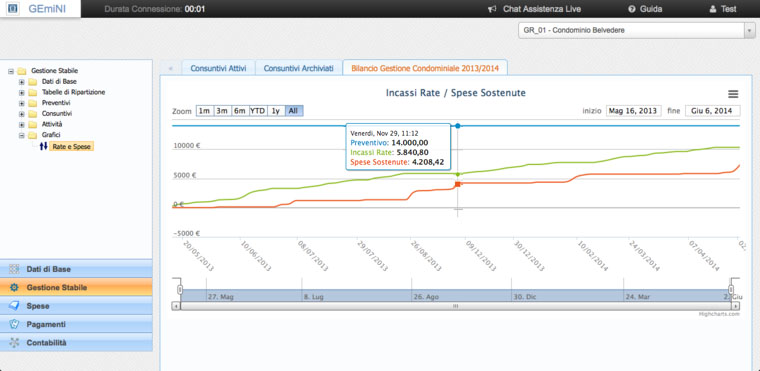Switch to Consuntivi Attivi tab

tap(218, 68)
